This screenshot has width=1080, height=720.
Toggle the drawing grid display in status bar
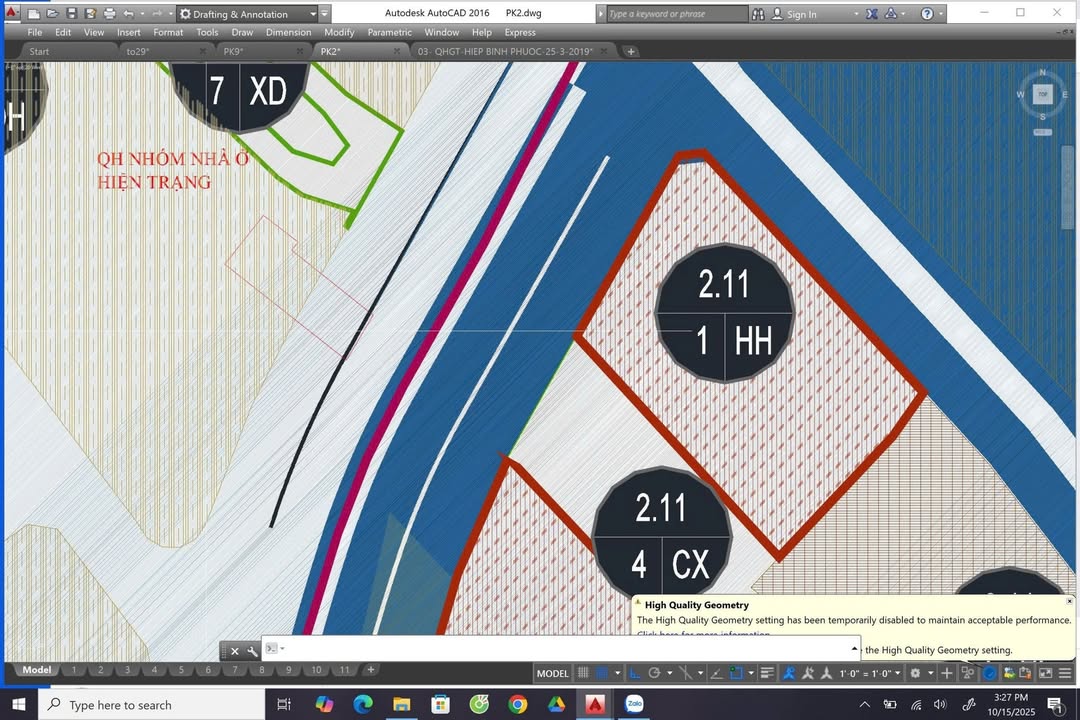[584, 673]
